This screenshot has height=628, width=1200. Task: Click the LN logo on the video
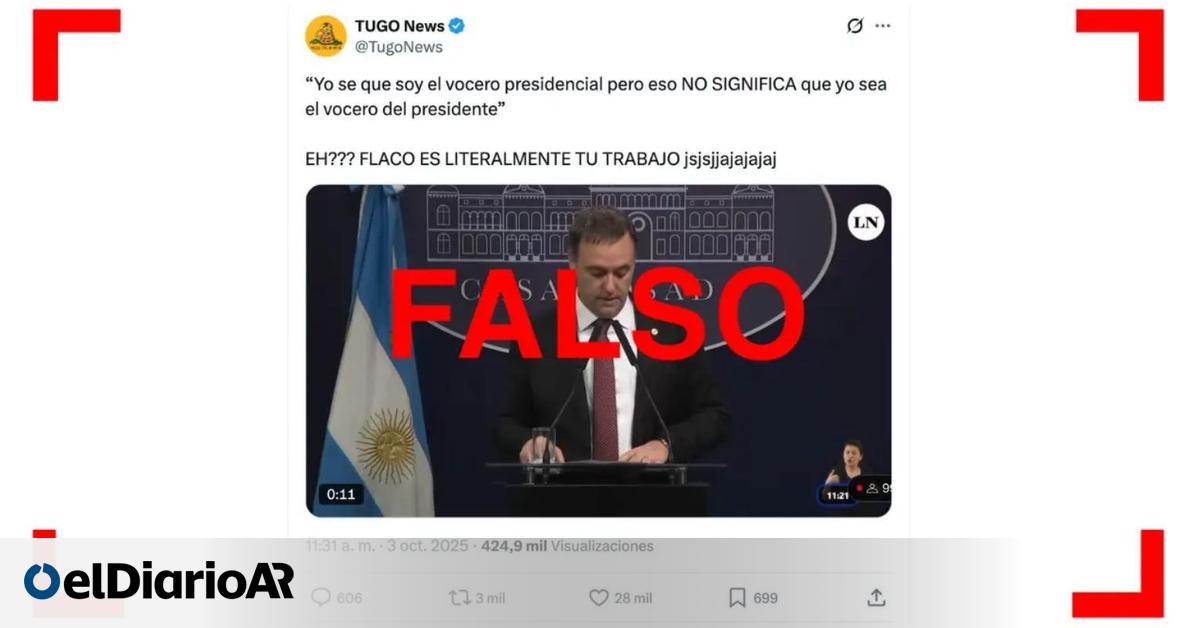tap(866, 223)
